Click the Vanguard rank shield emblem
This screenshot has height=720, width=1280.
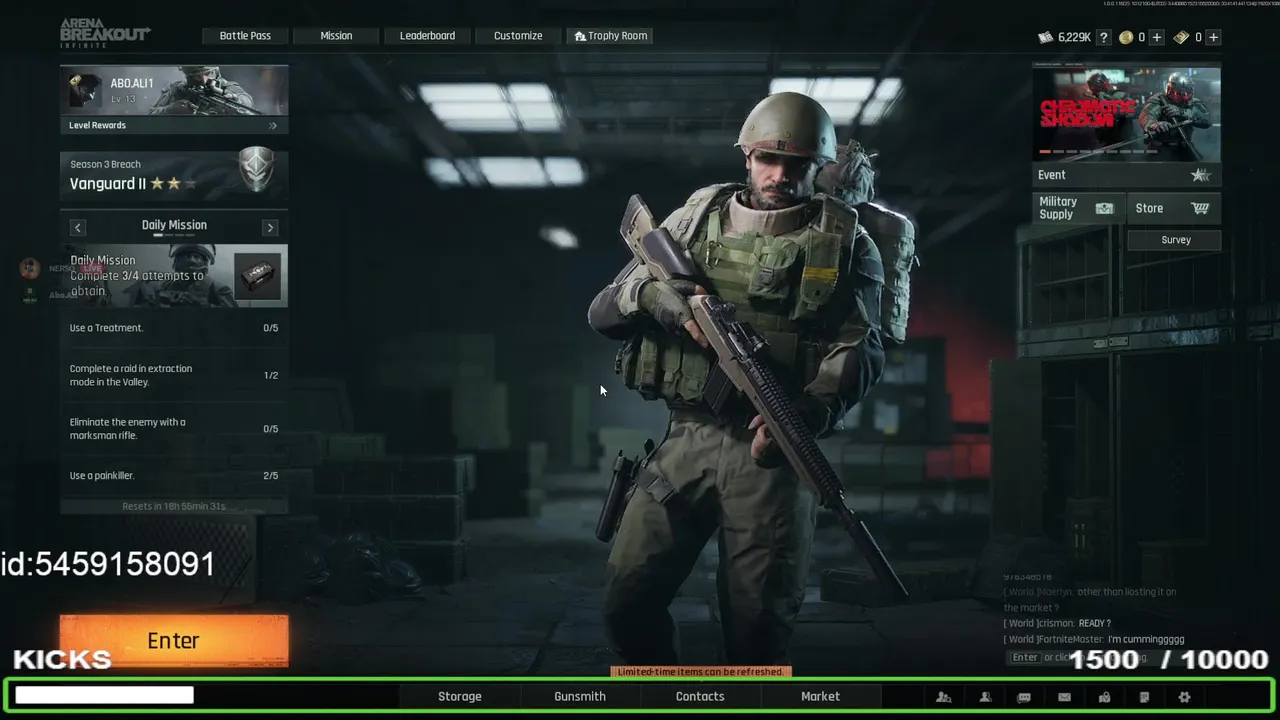pos(256,169)
